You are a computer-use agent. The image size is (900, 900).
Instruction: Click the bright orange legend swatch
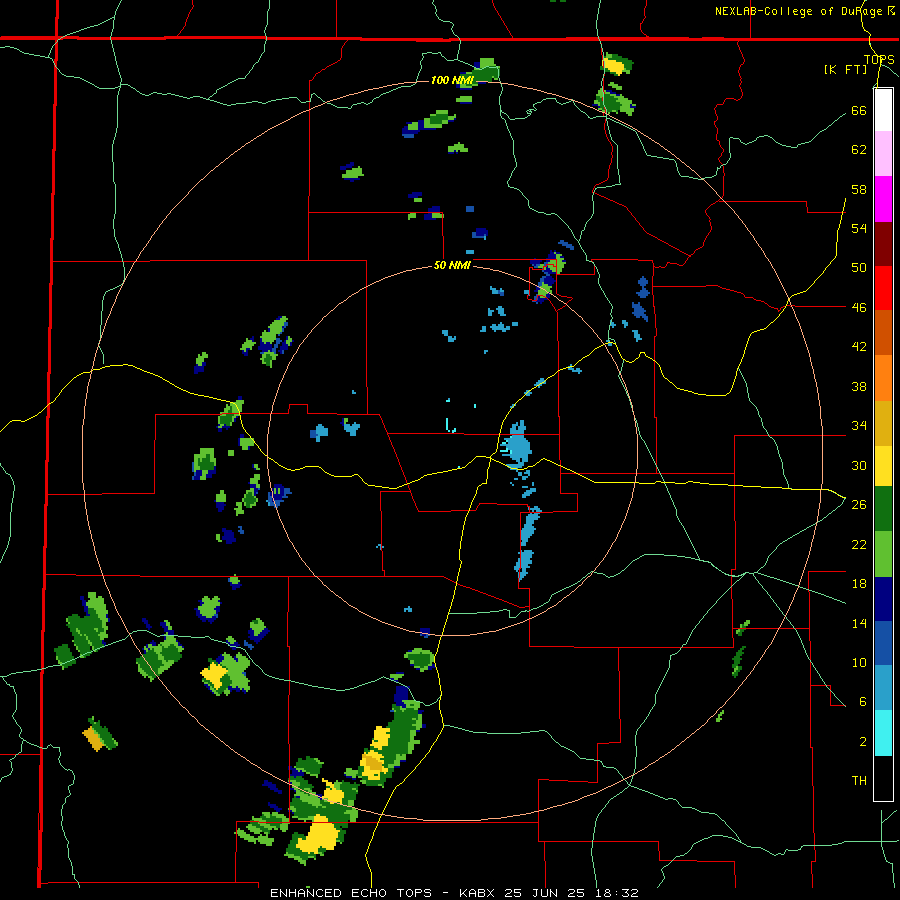[883, 378]
